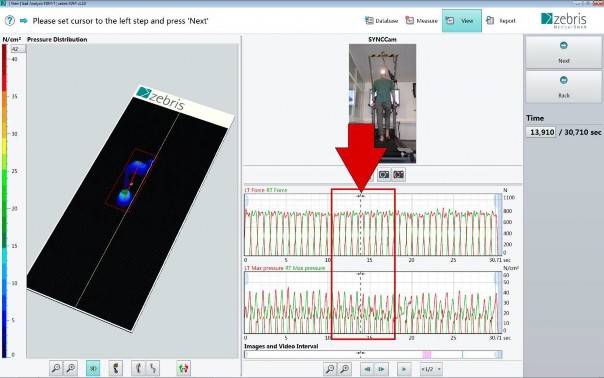The height and width of the screenshot is (378, 604).
Task: Click the 'Pressure Distribution' heading
Action: [x=57, y=39]
